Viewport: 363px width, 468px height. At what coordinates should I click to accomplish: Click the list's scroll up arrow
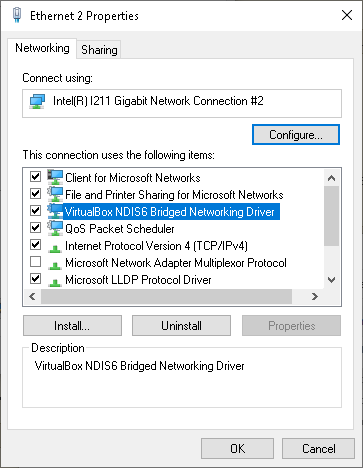331,178
